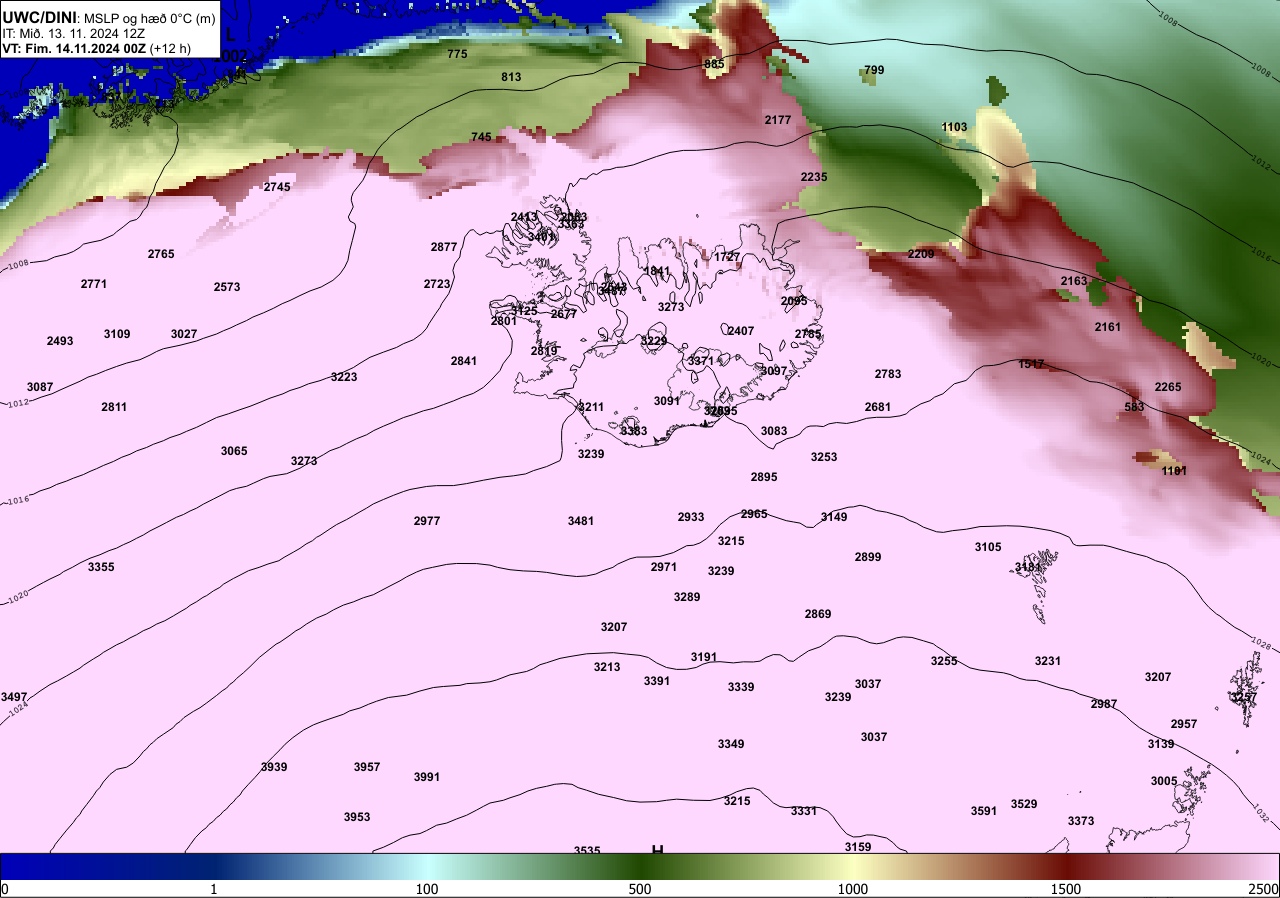This screenshot has height=898, width=1280.
Task: Click the height value 1103
Action: (x=955, y=127)
